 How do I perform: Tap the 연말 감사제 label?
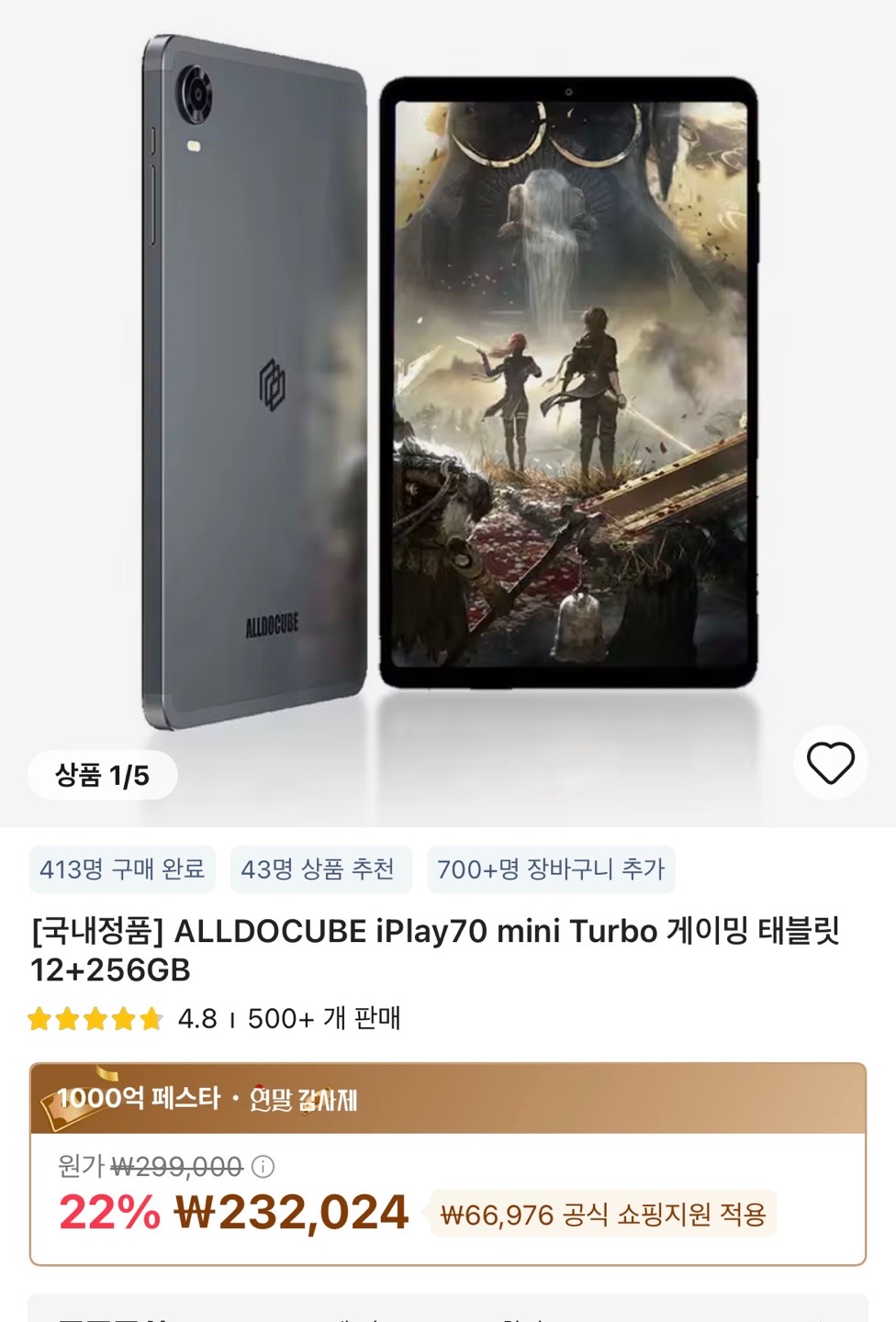(x=303, y=1099)
